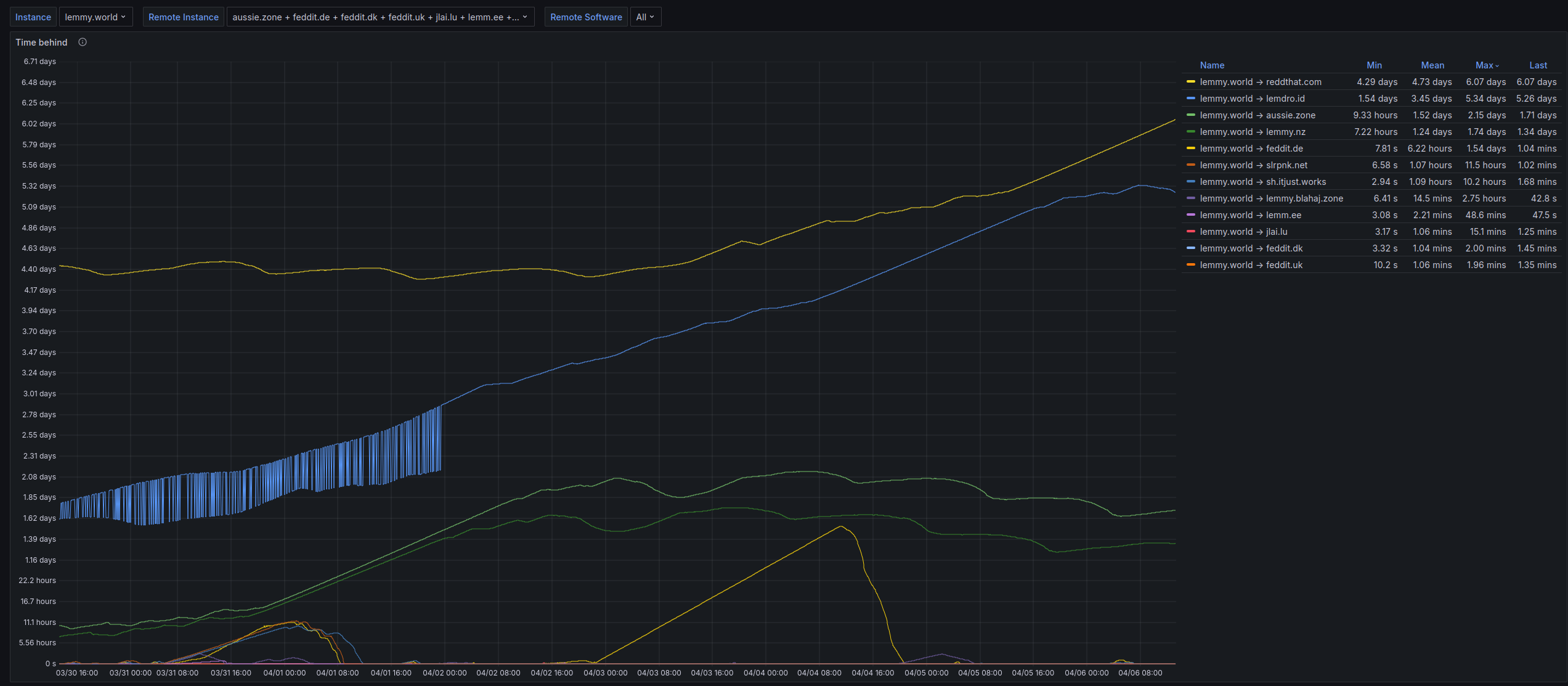
Task: Isolate the lemmy.world → lemmy.blahaj.zone series
Action: 1272,198
